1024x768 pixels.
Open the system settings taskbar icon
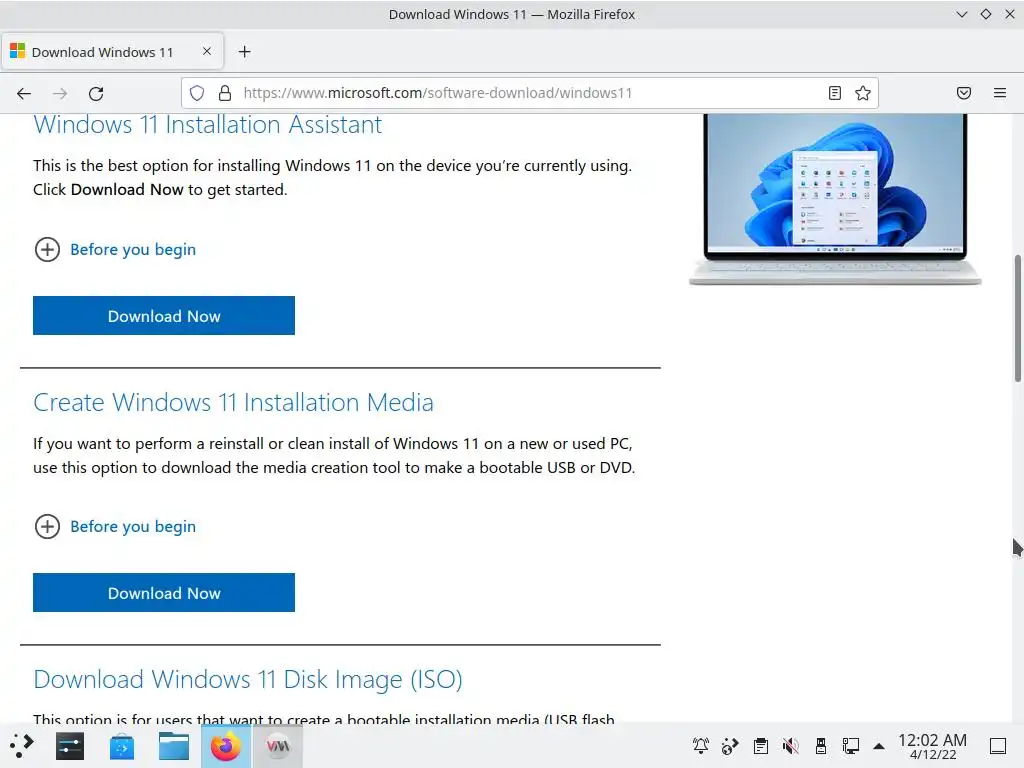click(70, 746)
